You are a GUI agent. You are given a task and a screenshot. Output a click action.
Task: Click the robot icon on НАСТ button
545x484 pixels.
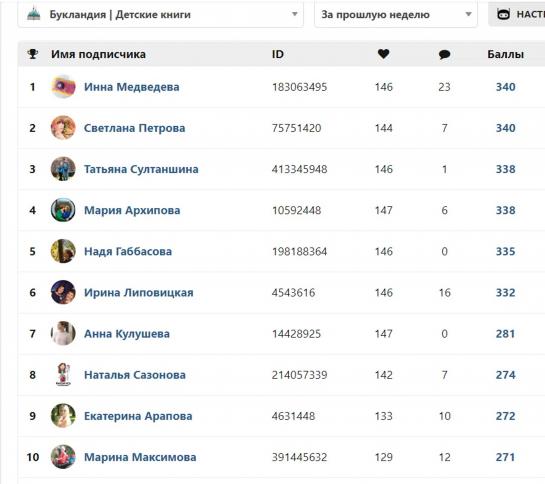503,14
